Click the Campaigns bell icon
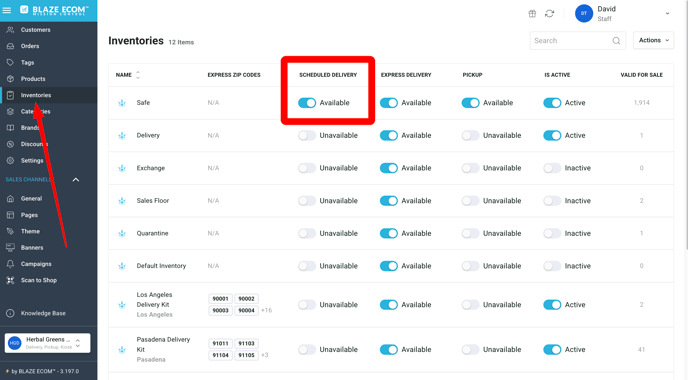688x380 pixels. click(11, 264)
